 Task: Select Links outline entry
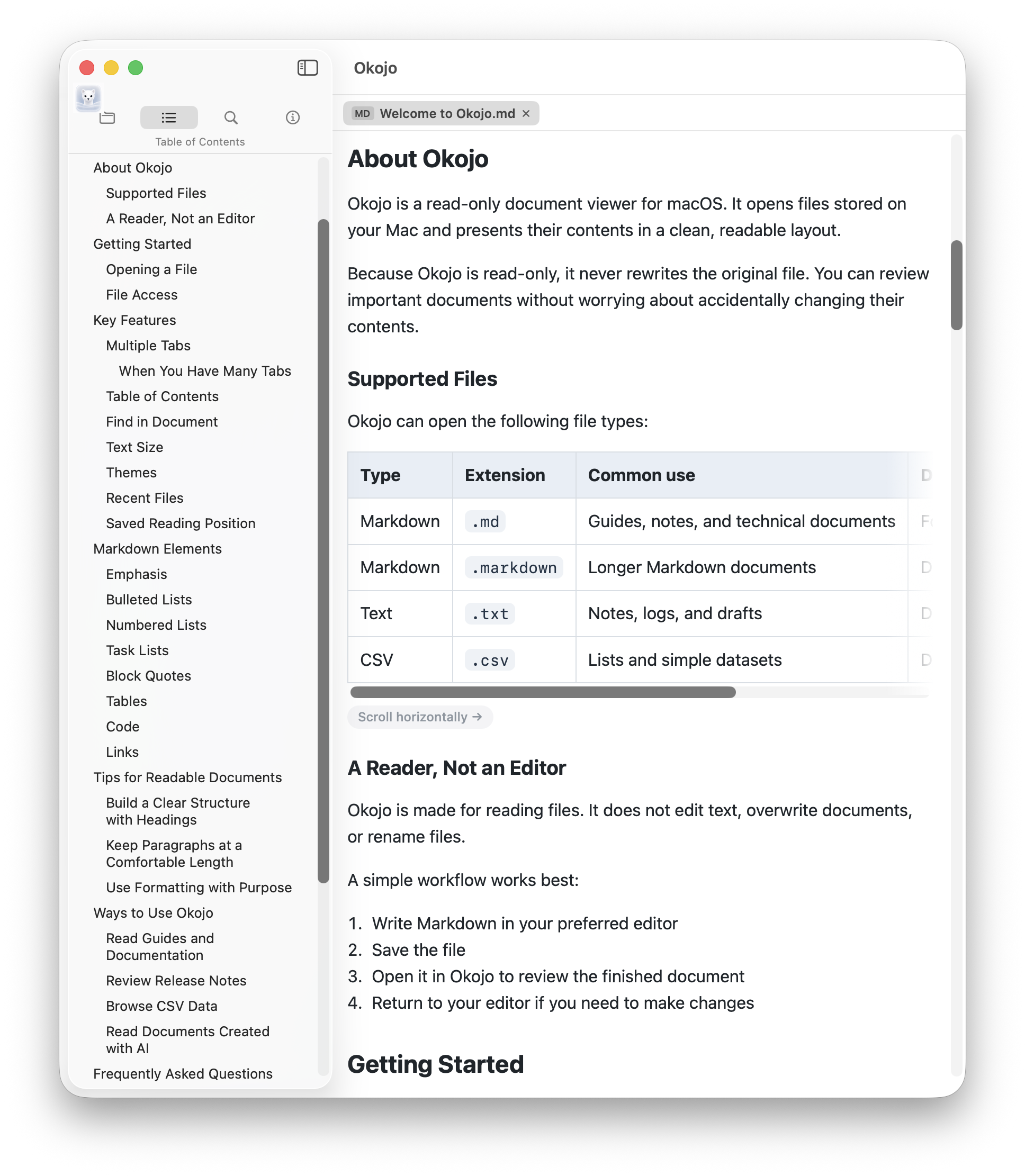click(x=122, y=753)
